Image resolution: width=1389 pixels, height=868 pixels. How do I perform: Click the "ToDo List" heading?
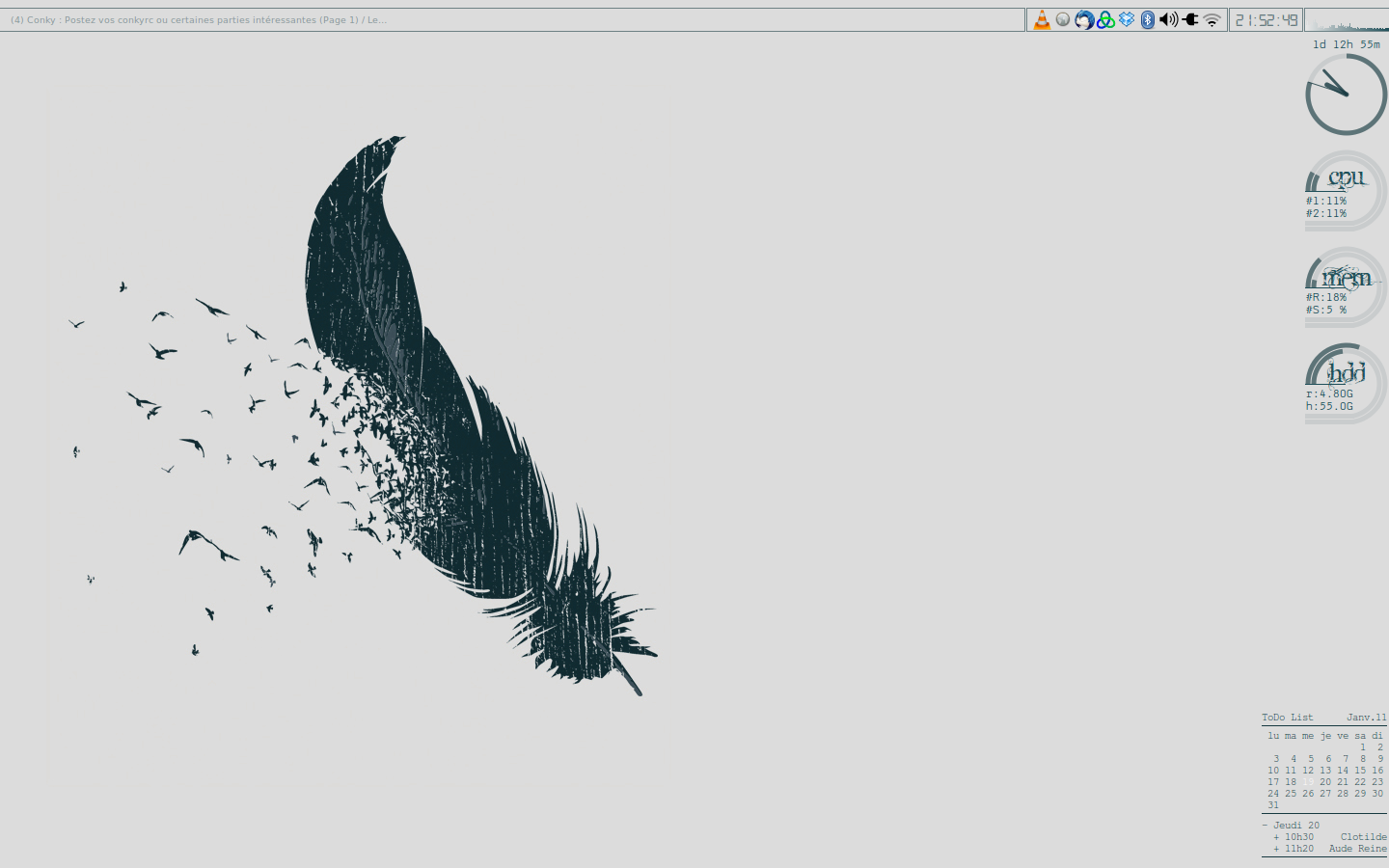click(x=1288, y=718)
